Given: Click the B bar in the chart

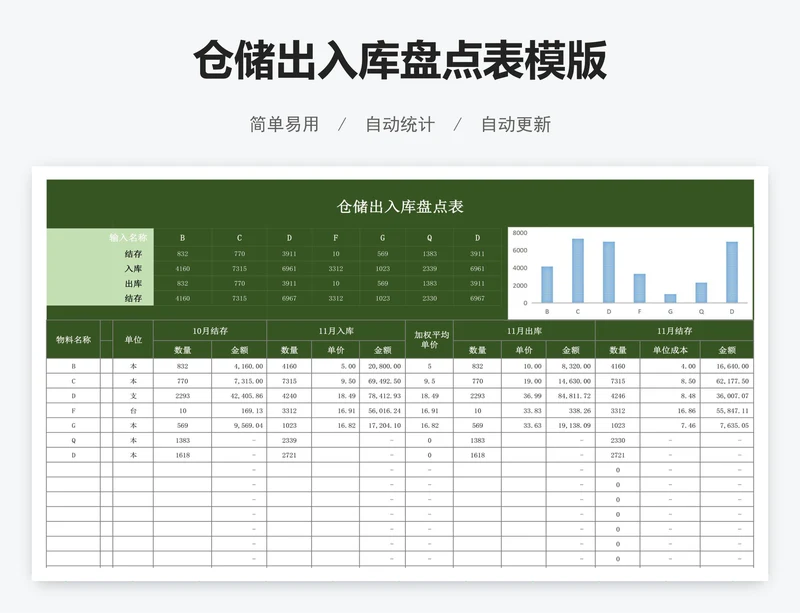Looking at the screenshot, I should tap(547, 284).
